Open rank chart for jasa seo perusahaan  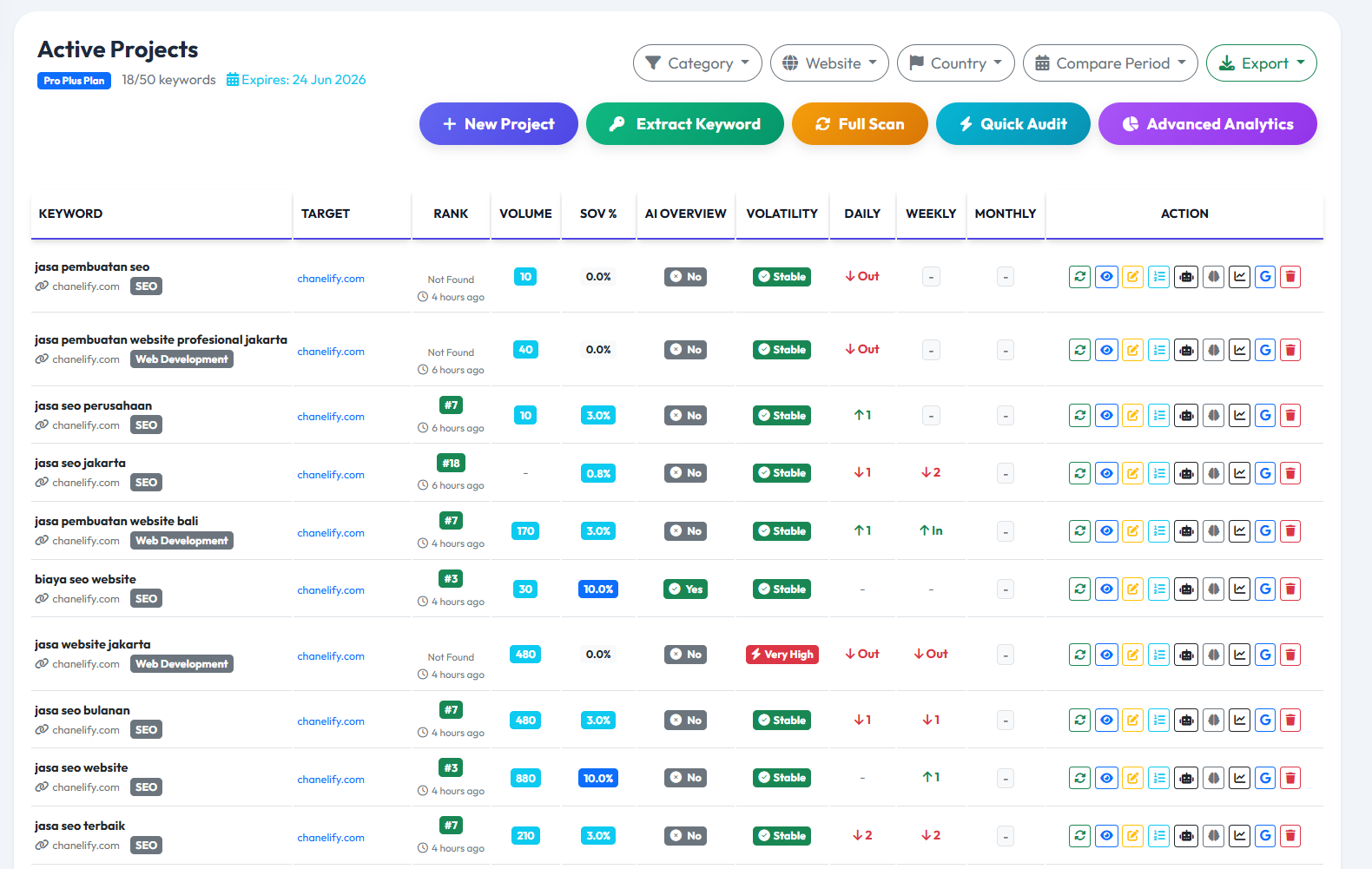[x=1240, y=416]
